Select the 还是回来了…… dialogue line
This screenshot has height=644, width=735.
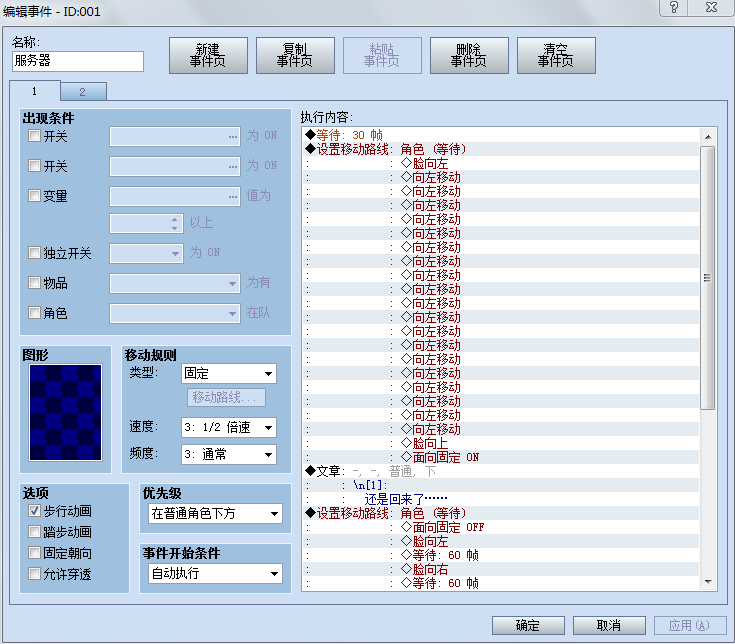pos(501,499)
